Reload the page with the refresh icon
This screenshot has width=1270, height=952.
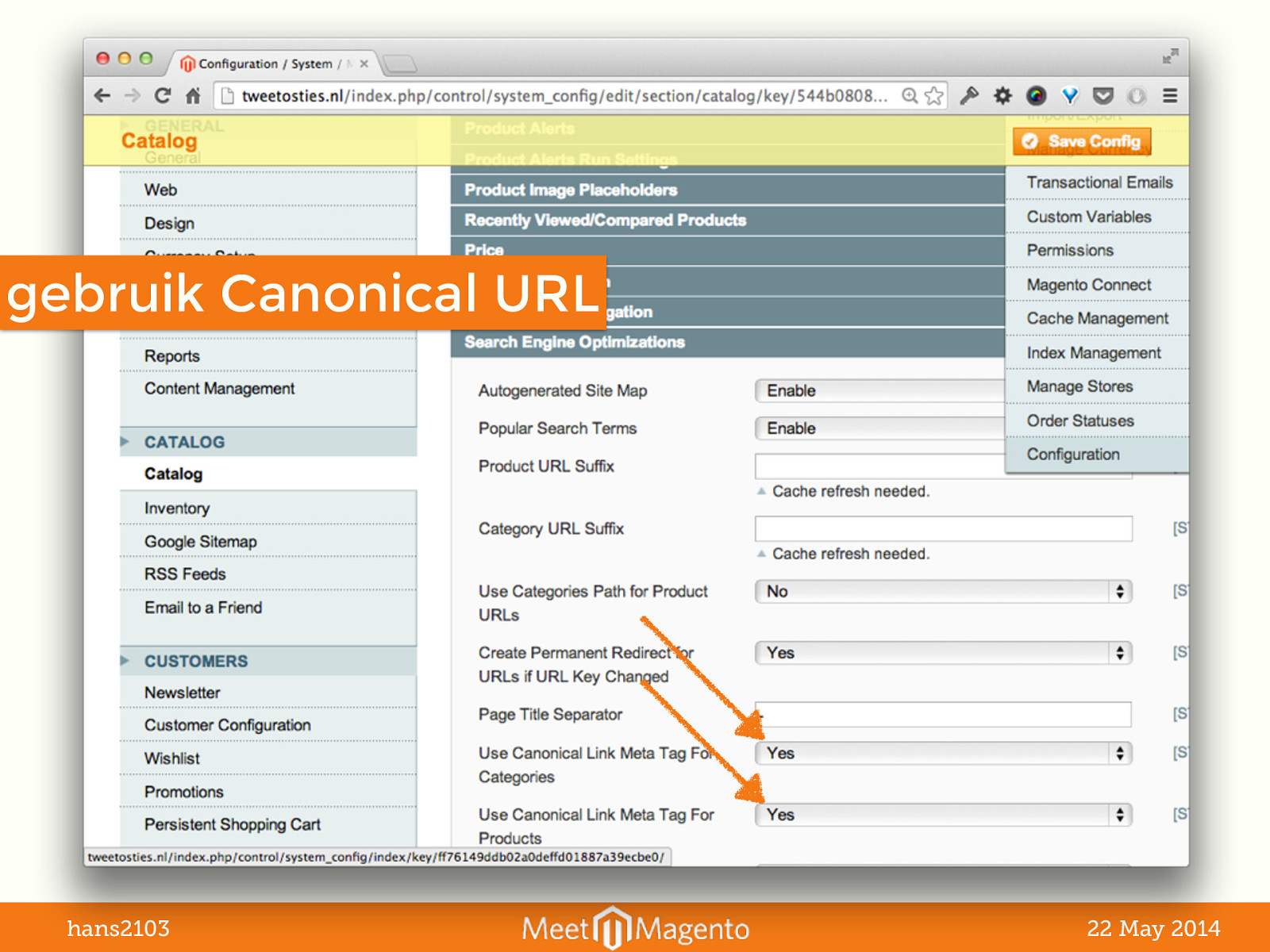pos(163,96)
